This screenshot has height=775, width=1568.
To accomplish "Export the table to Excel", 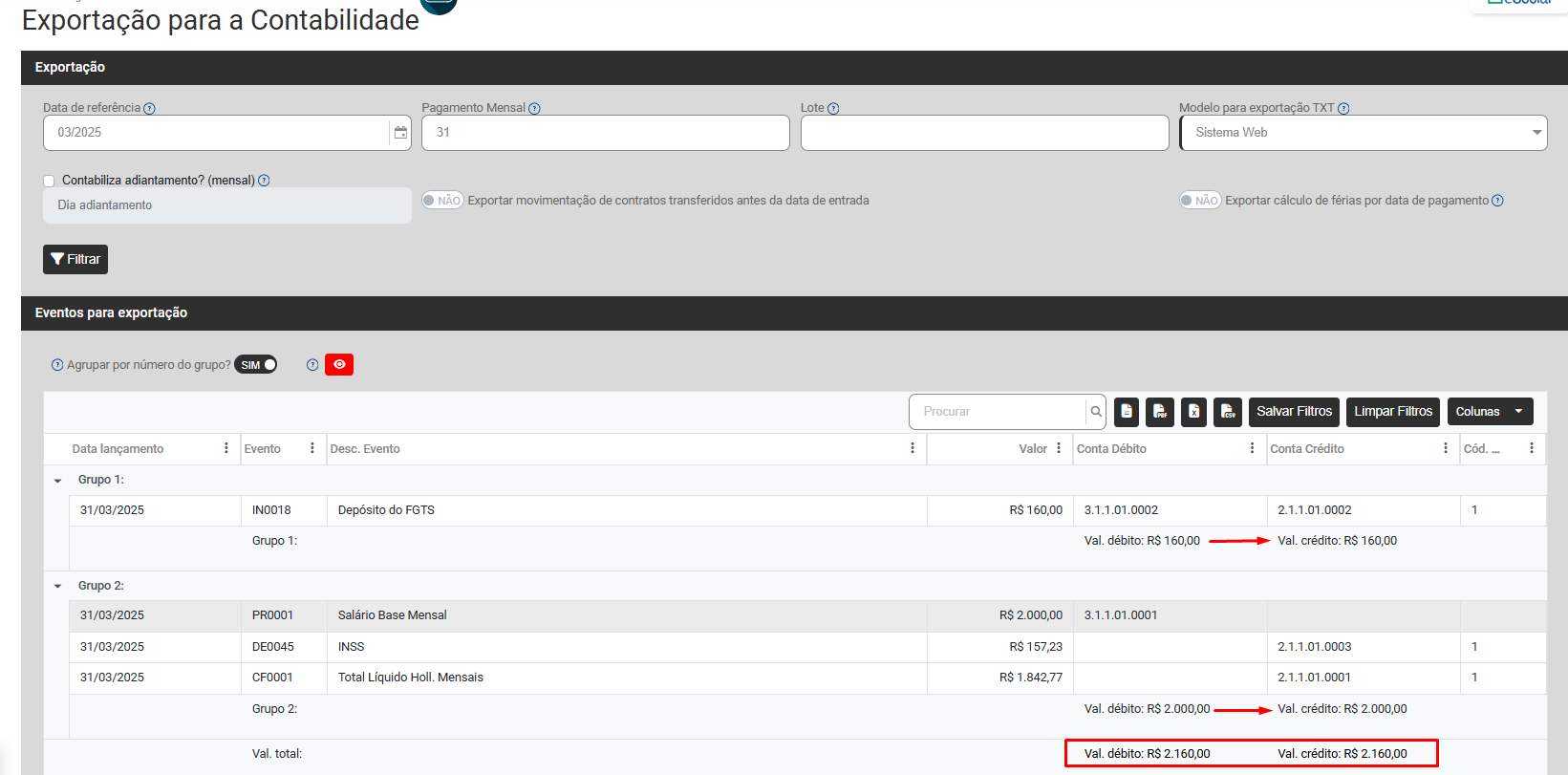I will 1193,412.
